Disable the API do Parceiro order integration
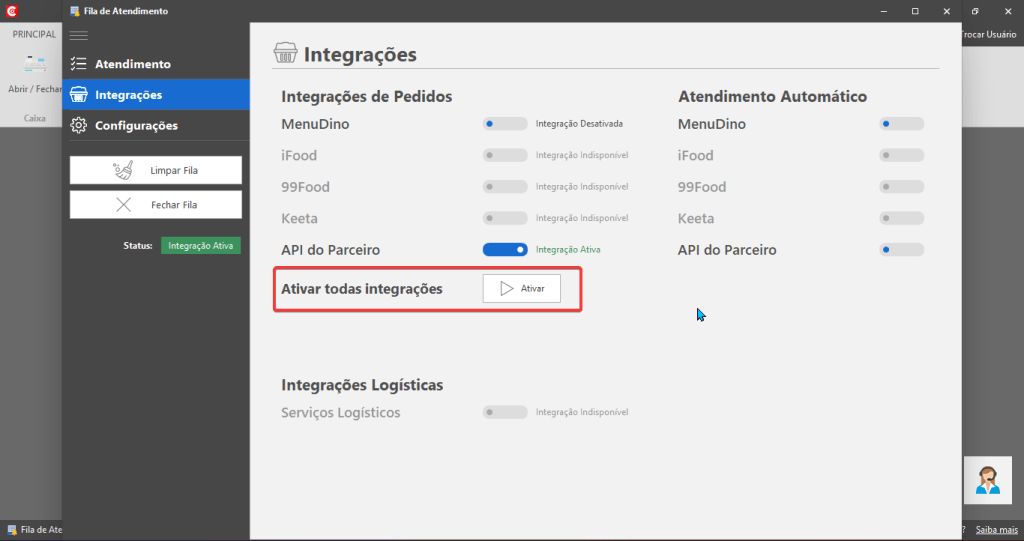Image resolution: width=1024 pixels, height=541 pixels. 505,250
